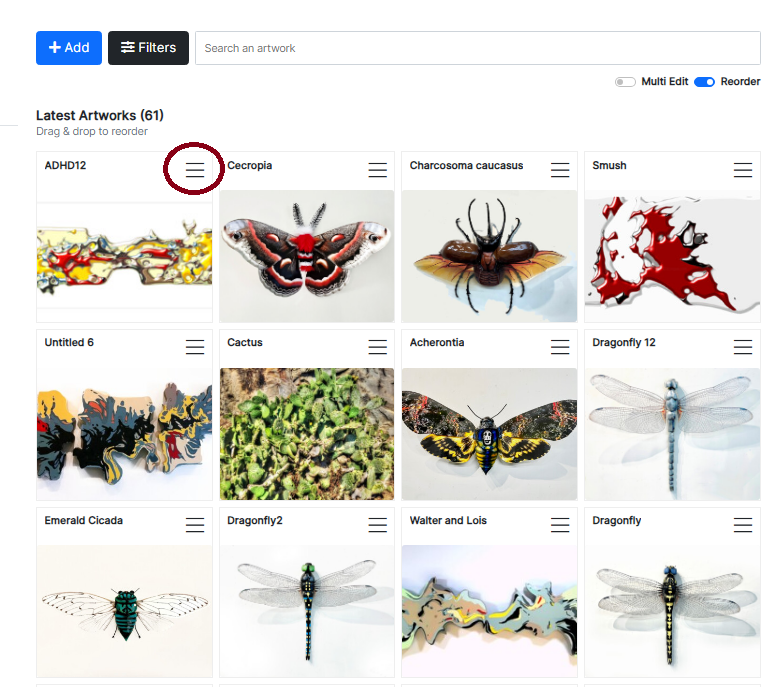
Task: Click the Multi Edit label
Action: tap(665, 82)
